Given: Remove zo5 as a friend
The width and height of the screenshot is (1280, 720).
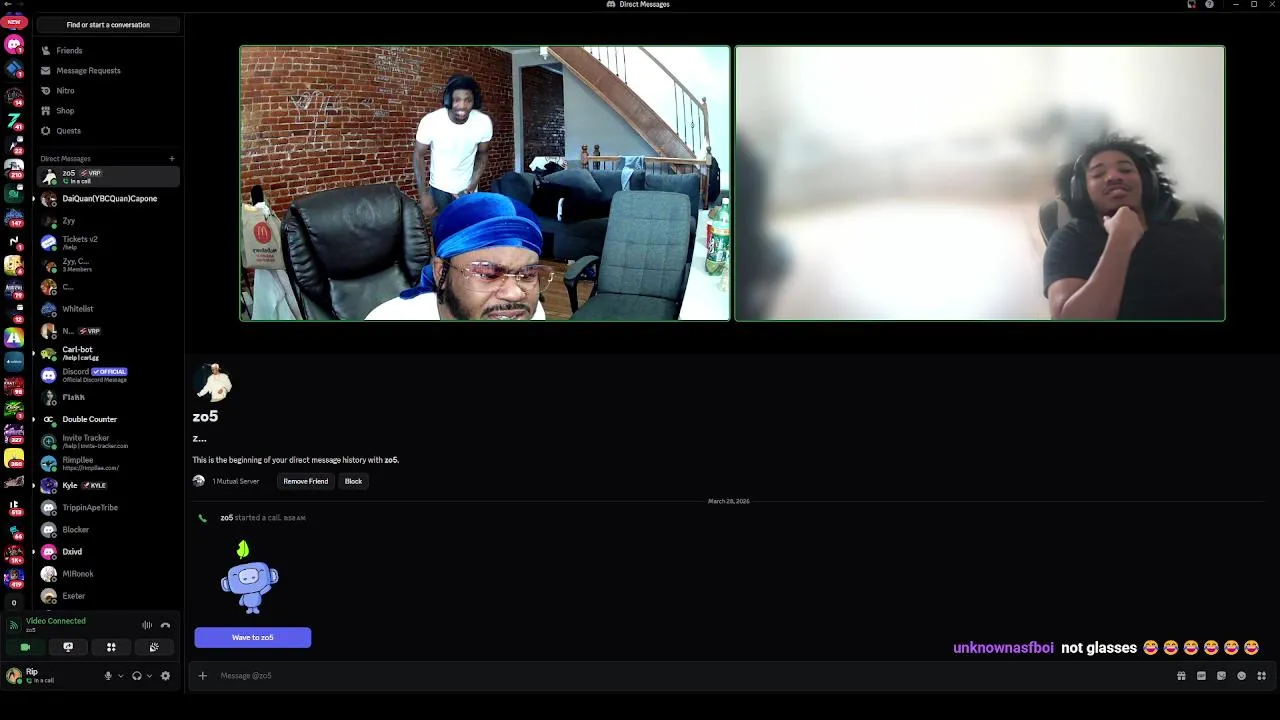Looking at the screenshot, I should pos(306,481).
